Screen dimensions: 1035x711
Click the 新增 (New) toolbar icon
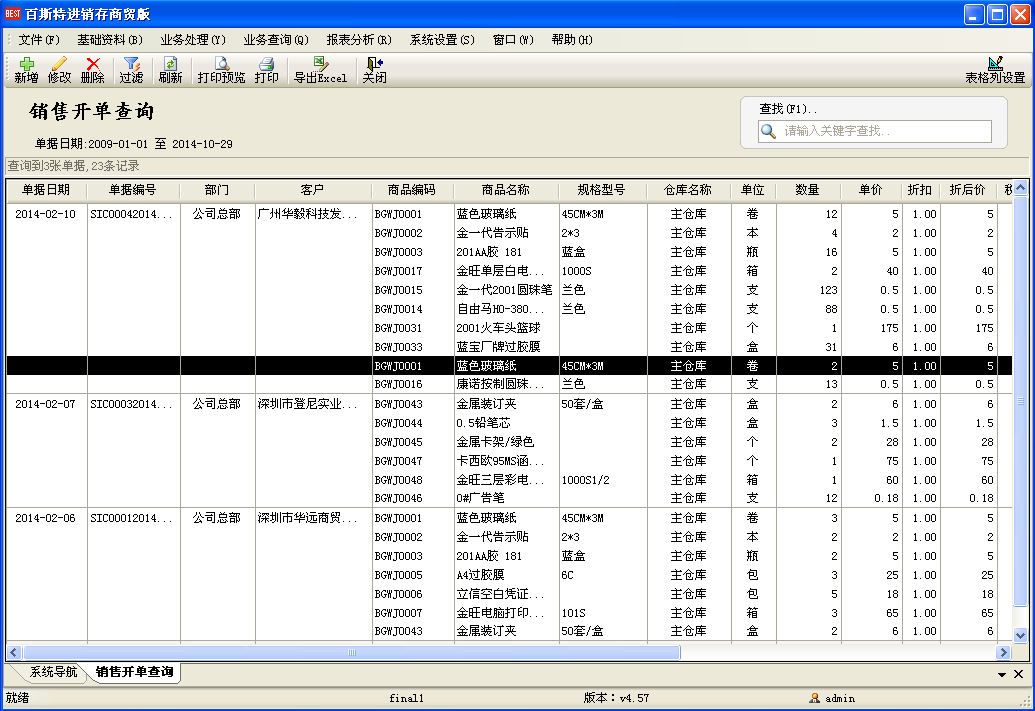point(26,70)
